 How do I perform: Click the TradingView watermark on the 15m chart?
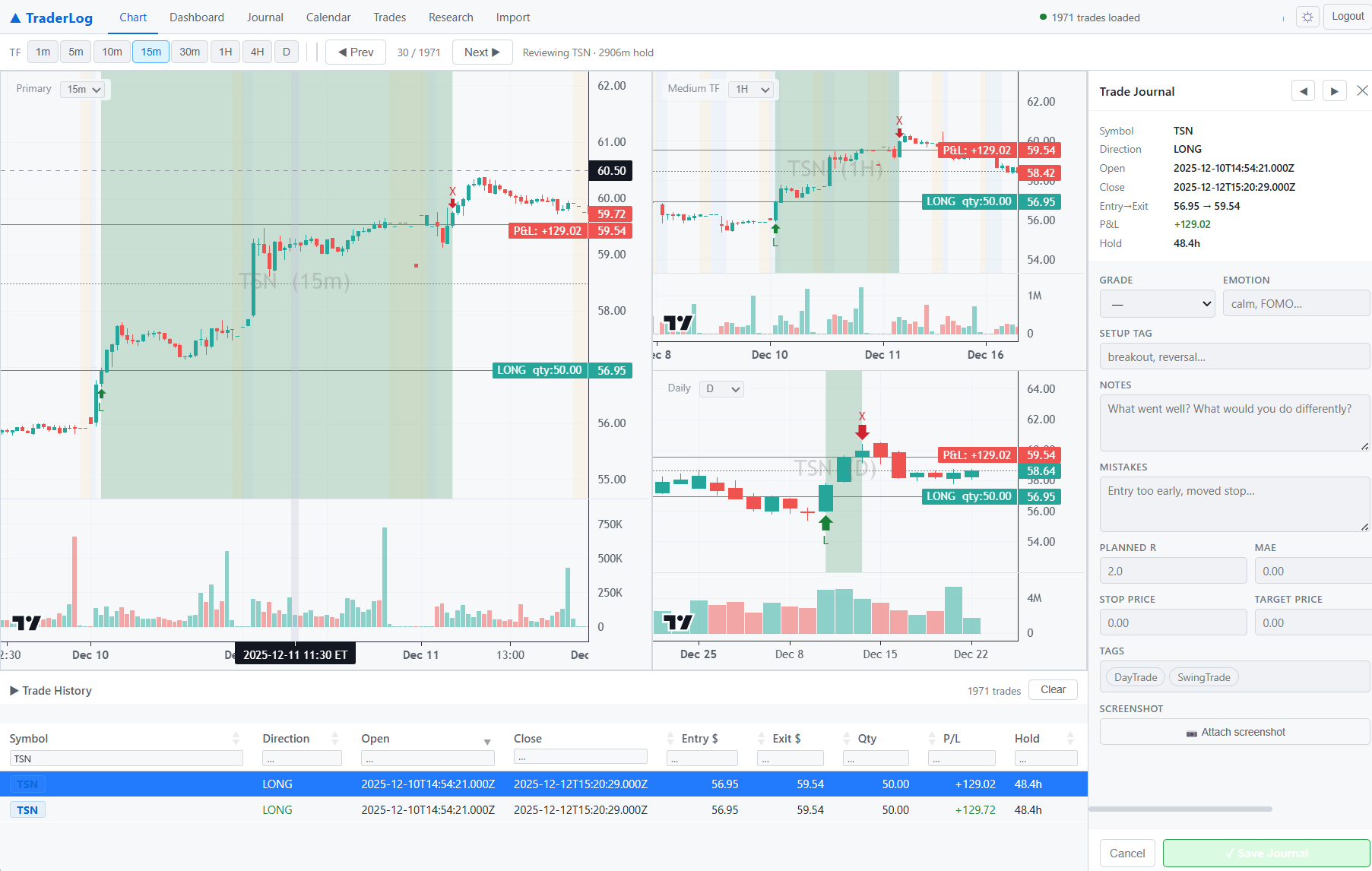coord(27,622)
